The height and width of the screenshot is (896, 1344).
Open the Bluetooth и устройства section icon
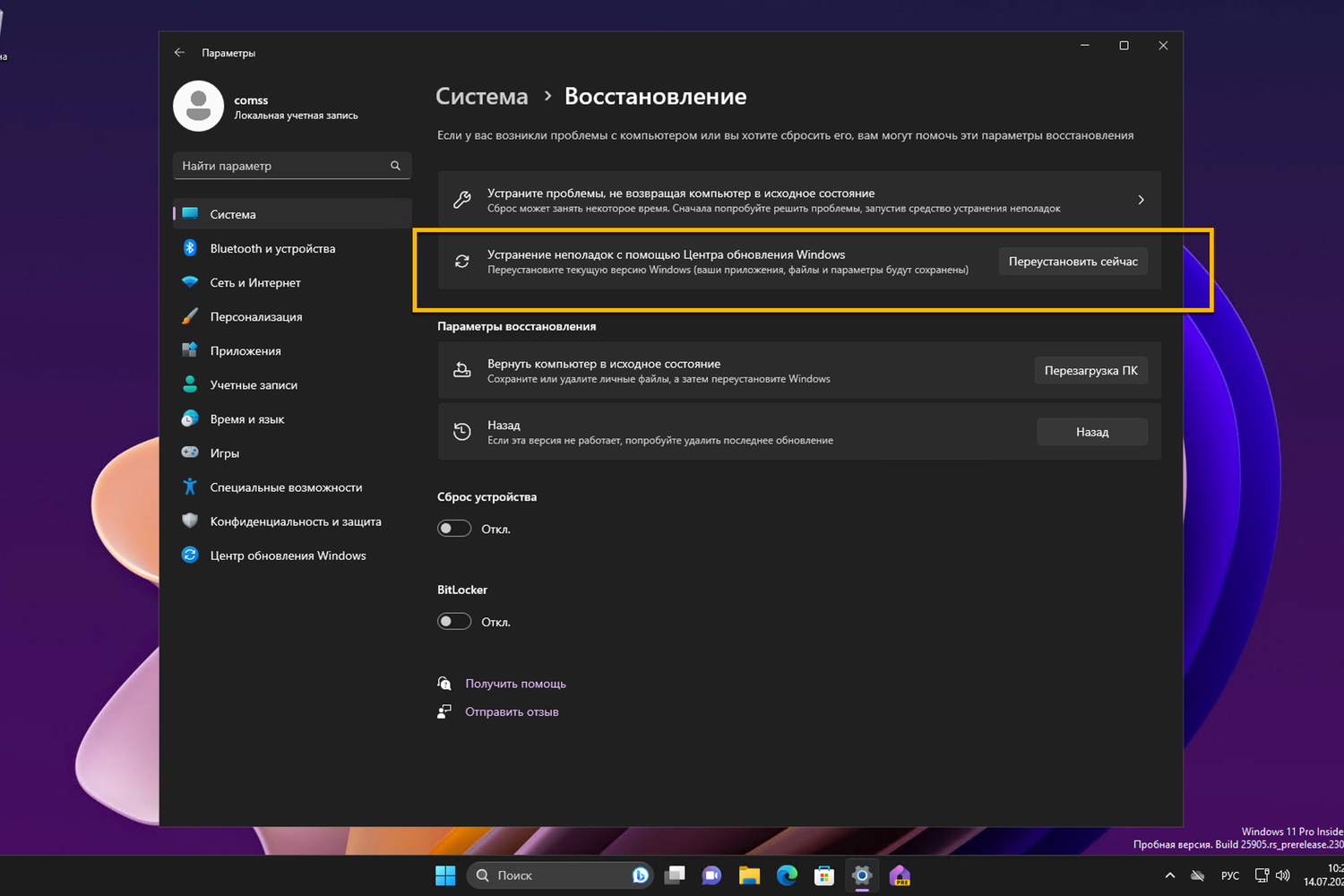(190, 248)
